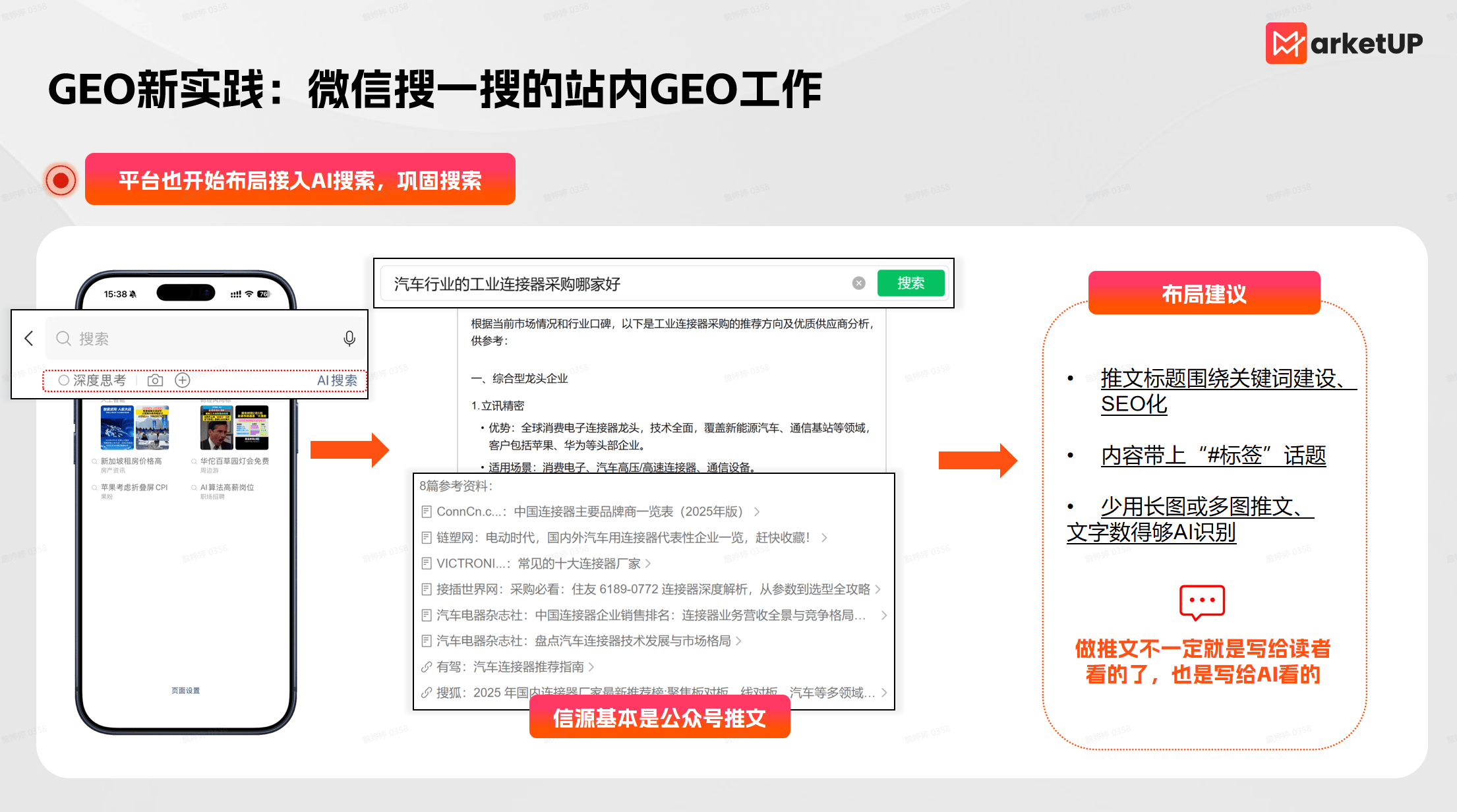Select the 布局建议 header tab
This screenshot has width=1457, height=812.
coord(1204,293)
